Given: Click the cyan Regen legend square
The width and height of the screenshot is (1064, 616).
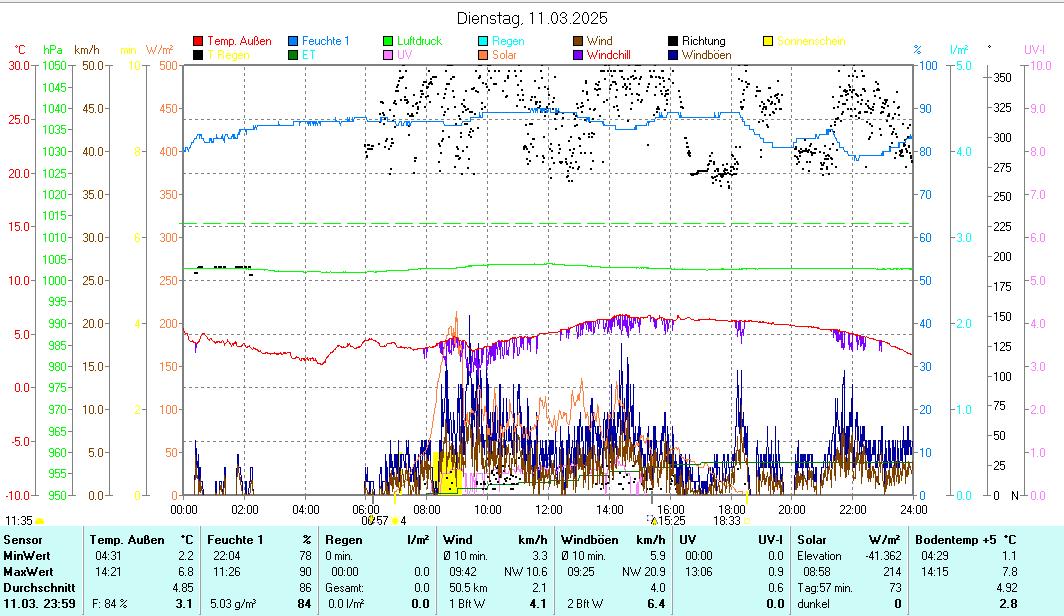Looking at the screenshot, I should (x=483, y=41).
